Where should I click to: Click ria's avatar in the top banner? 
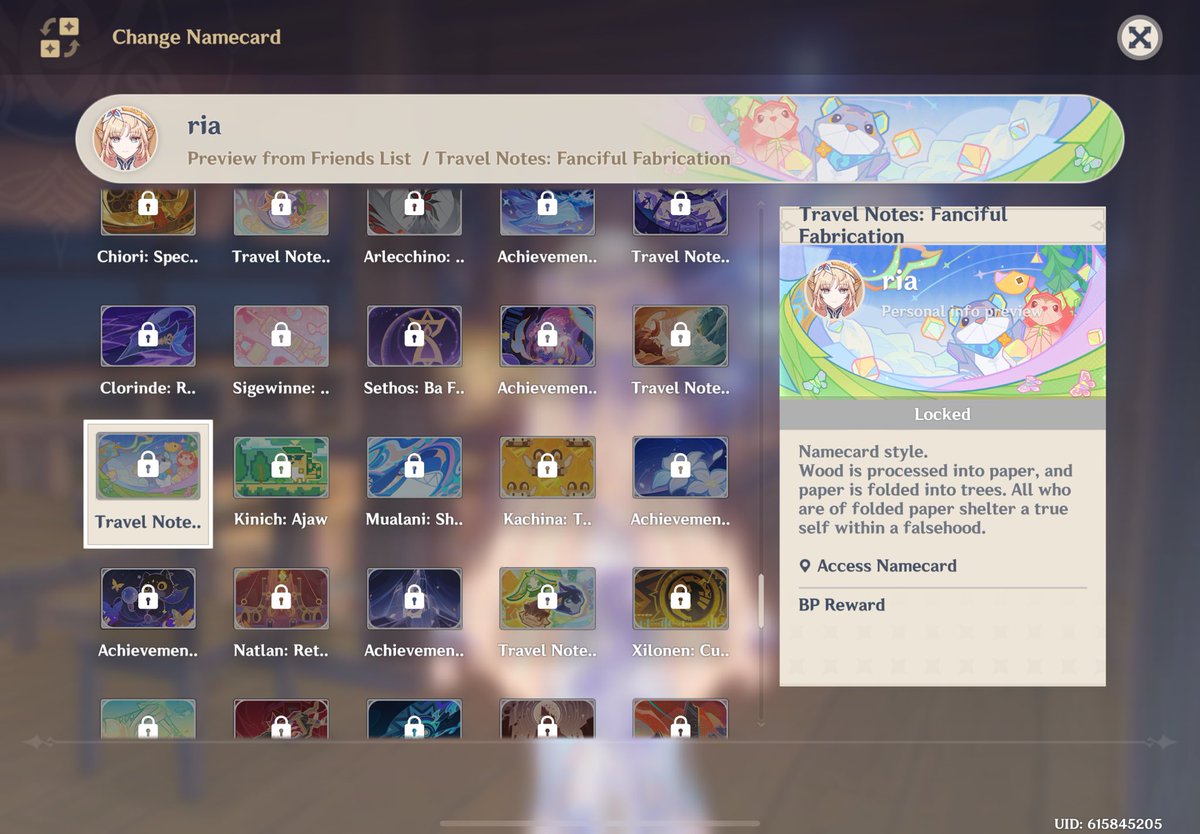[x=125, y=138]
